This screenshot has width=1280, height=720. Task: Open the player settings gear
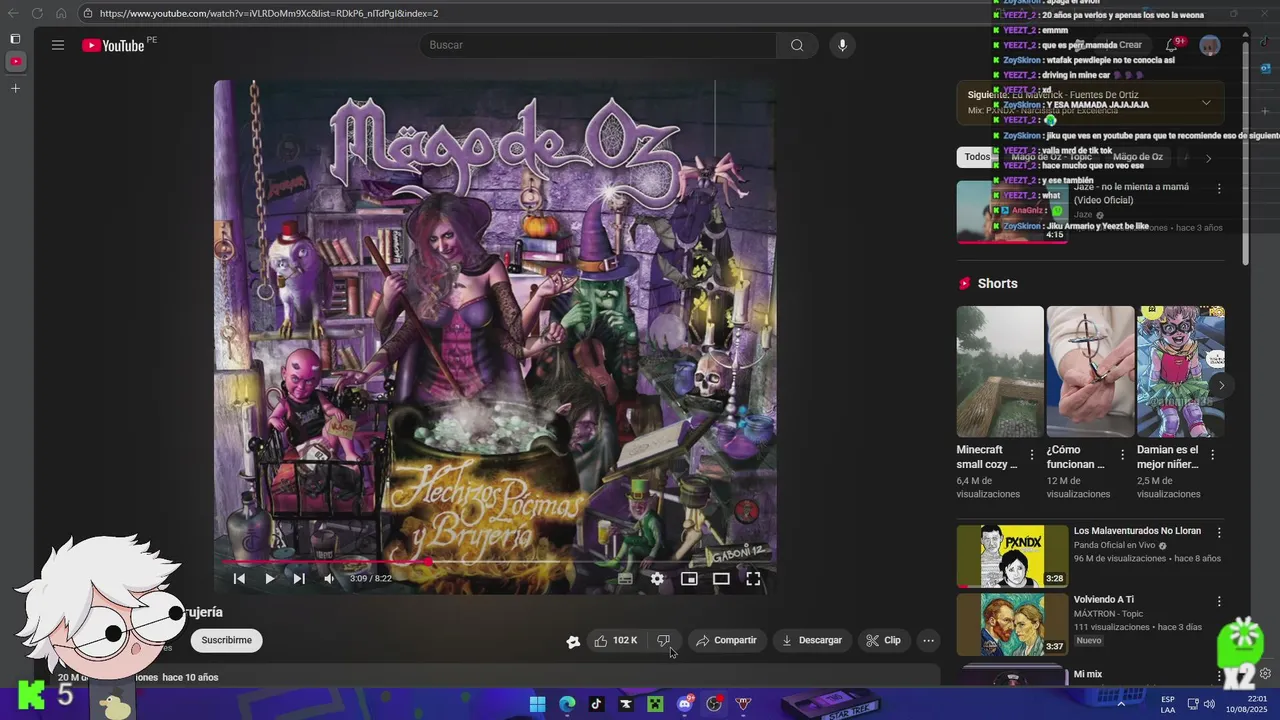point(657,578)
